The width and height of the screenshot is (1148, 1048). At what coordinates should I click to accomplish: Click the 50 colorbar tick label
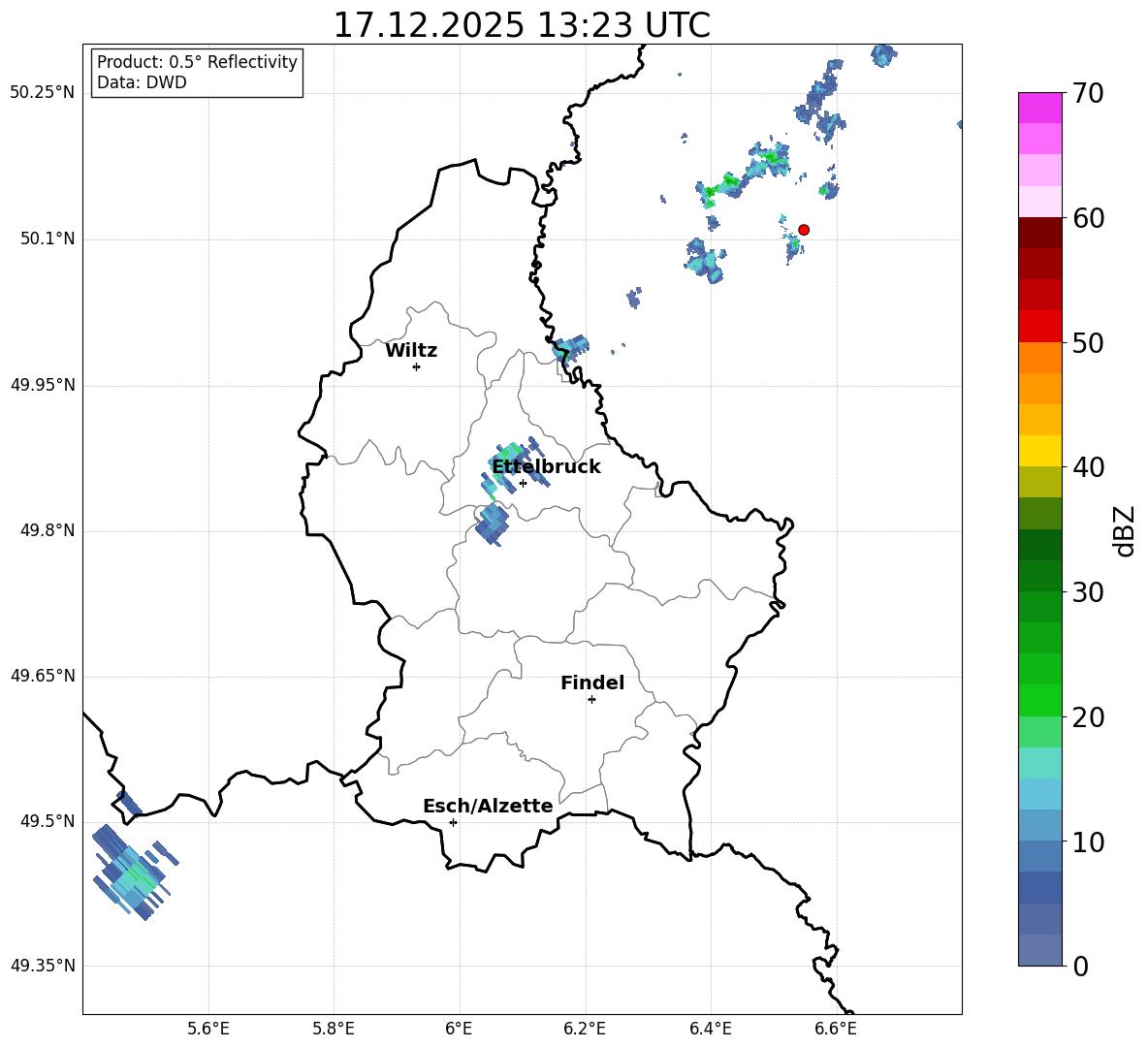point(1088,342)
